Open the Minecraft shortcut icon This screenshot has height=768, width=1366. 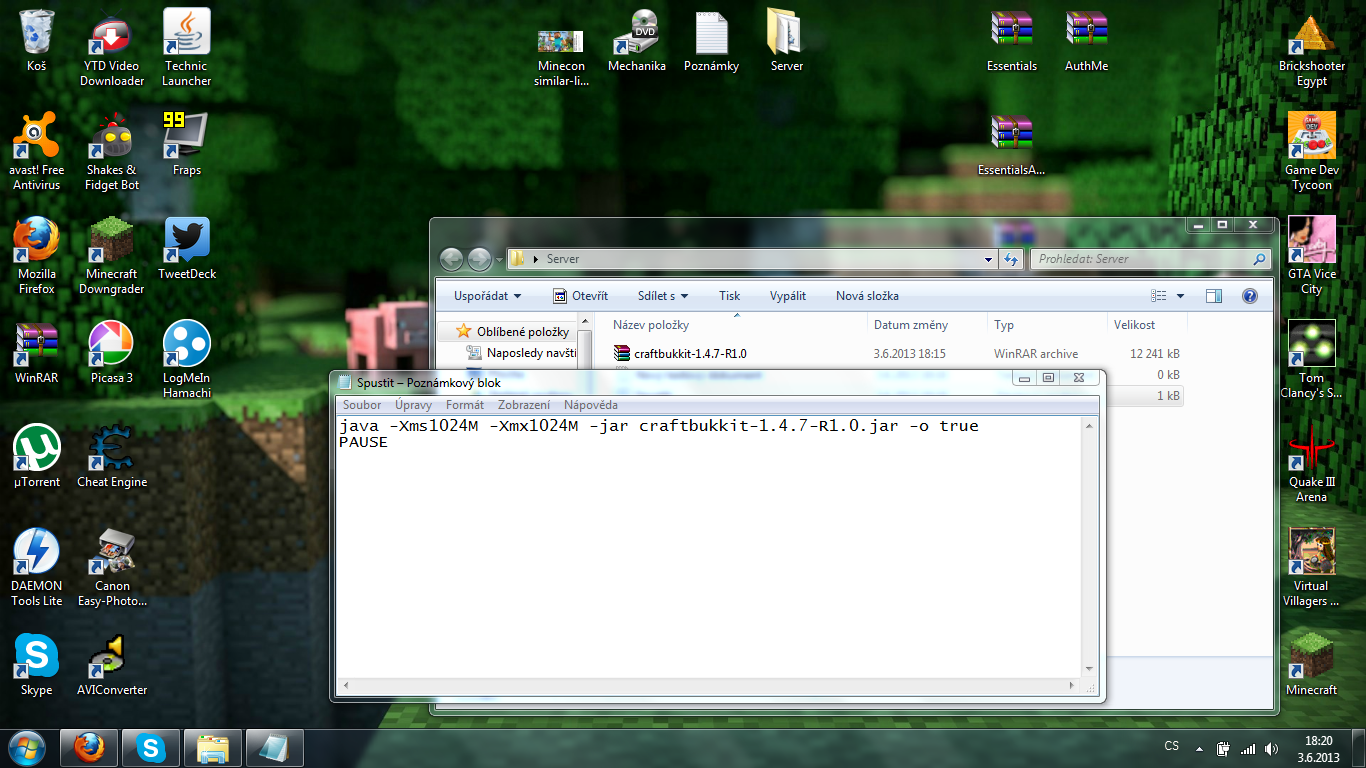pos(1311,656)
